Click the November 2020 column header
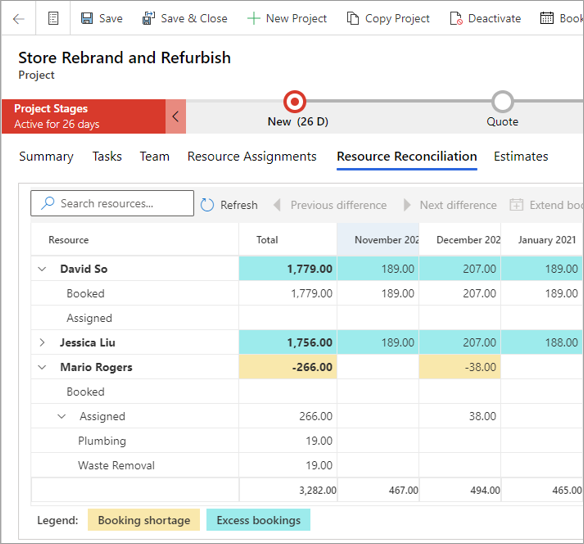 (x=378, y=240)
